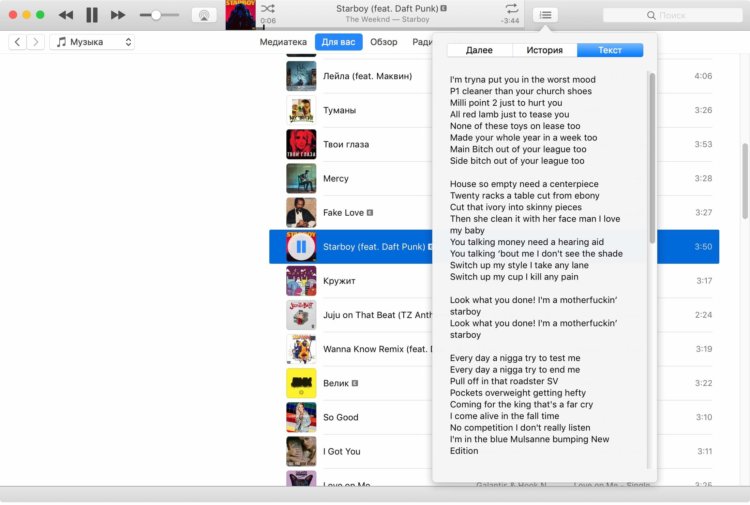750x505 pixels.
Task: Skip to next track with fast-forward
Action: point(118,15)
